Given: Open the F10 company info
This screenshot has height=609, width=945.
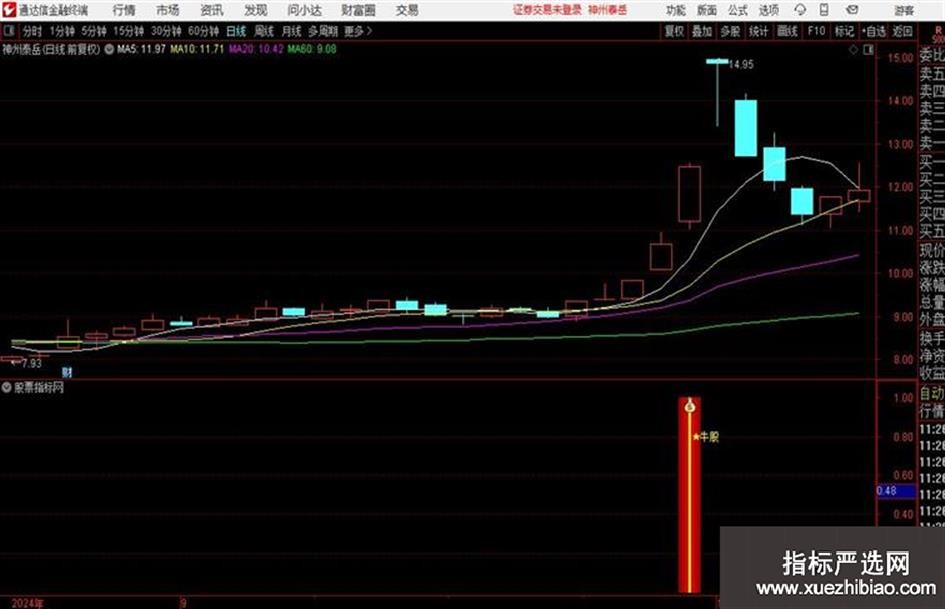Looking at the screenshot, I should pyautogui.click(x=816, y=31).
